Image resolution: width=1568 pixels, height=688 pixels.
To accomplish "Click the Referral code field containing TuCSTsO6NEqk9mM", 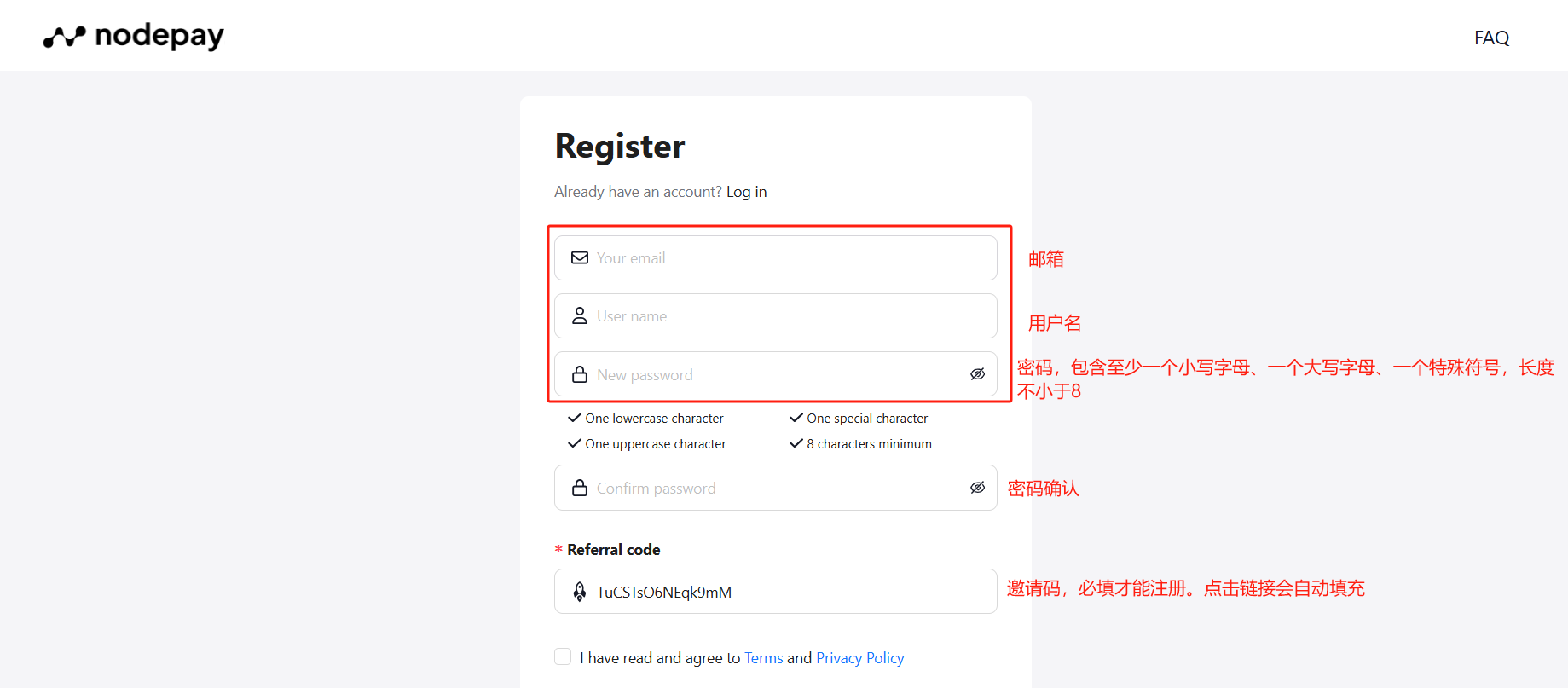I will pos(767,591).
